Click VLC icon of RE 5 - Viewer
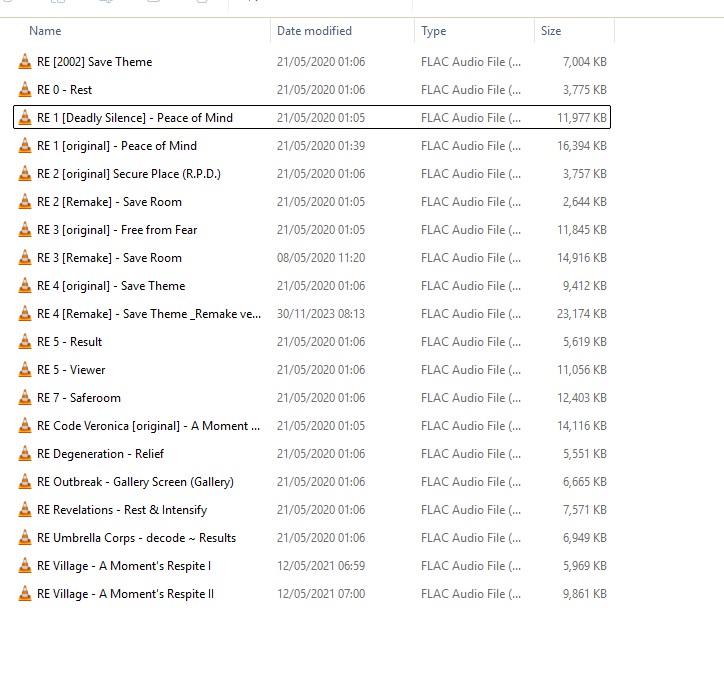The image size is (724, 678). (24, 370)
